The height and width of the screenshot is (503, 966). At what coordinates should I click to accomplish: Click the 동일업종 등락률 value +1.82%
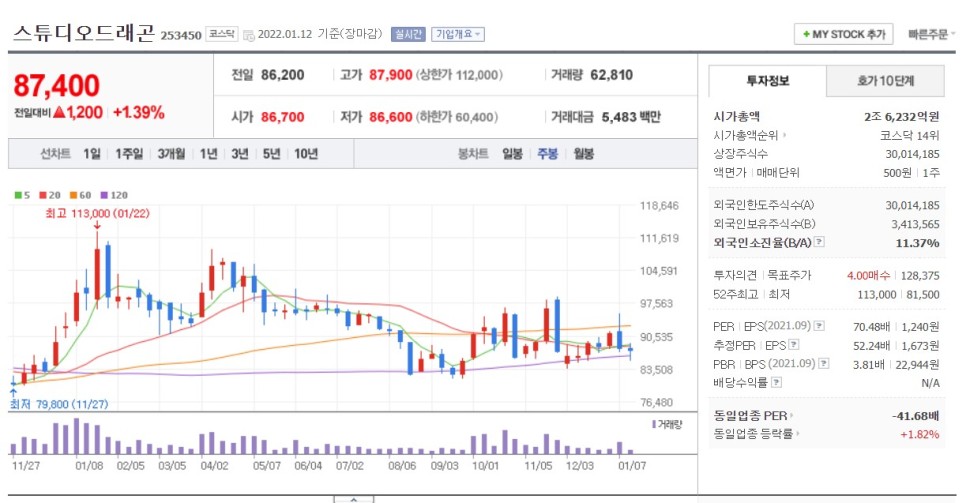pos(920,435)
